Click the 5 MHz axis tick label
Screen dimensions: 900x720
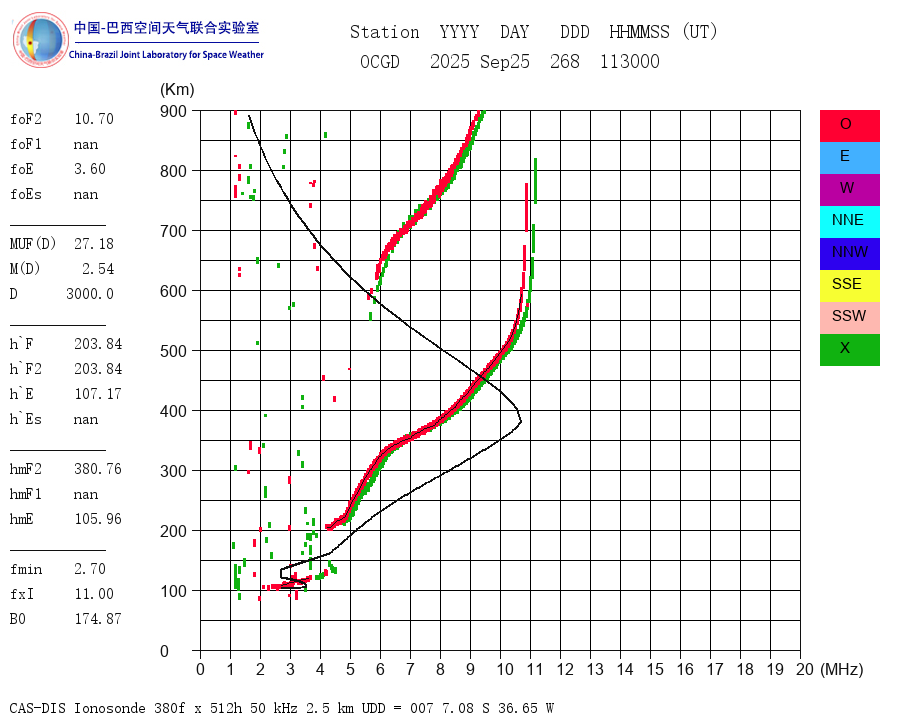(x=350, y=669)
